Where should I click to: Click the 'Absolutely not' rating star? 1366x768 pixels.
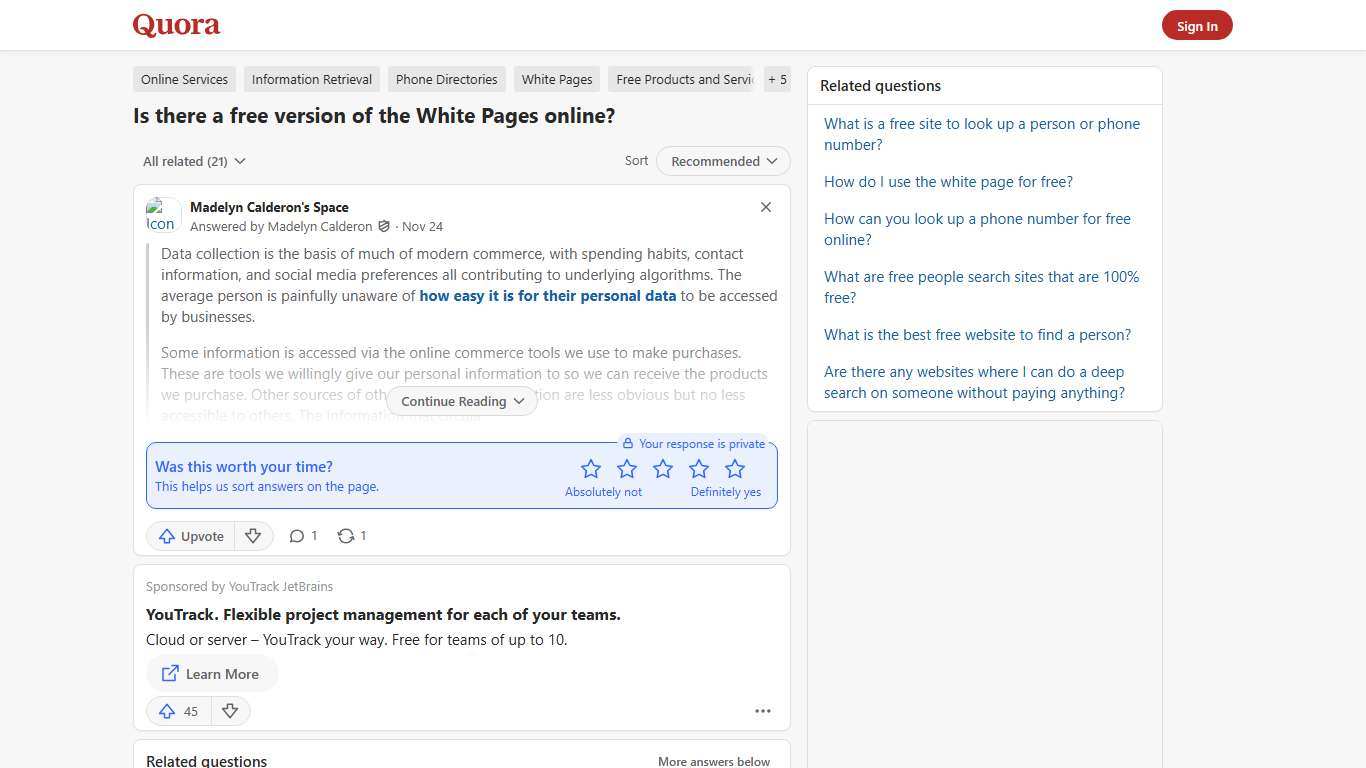(590, 468)
